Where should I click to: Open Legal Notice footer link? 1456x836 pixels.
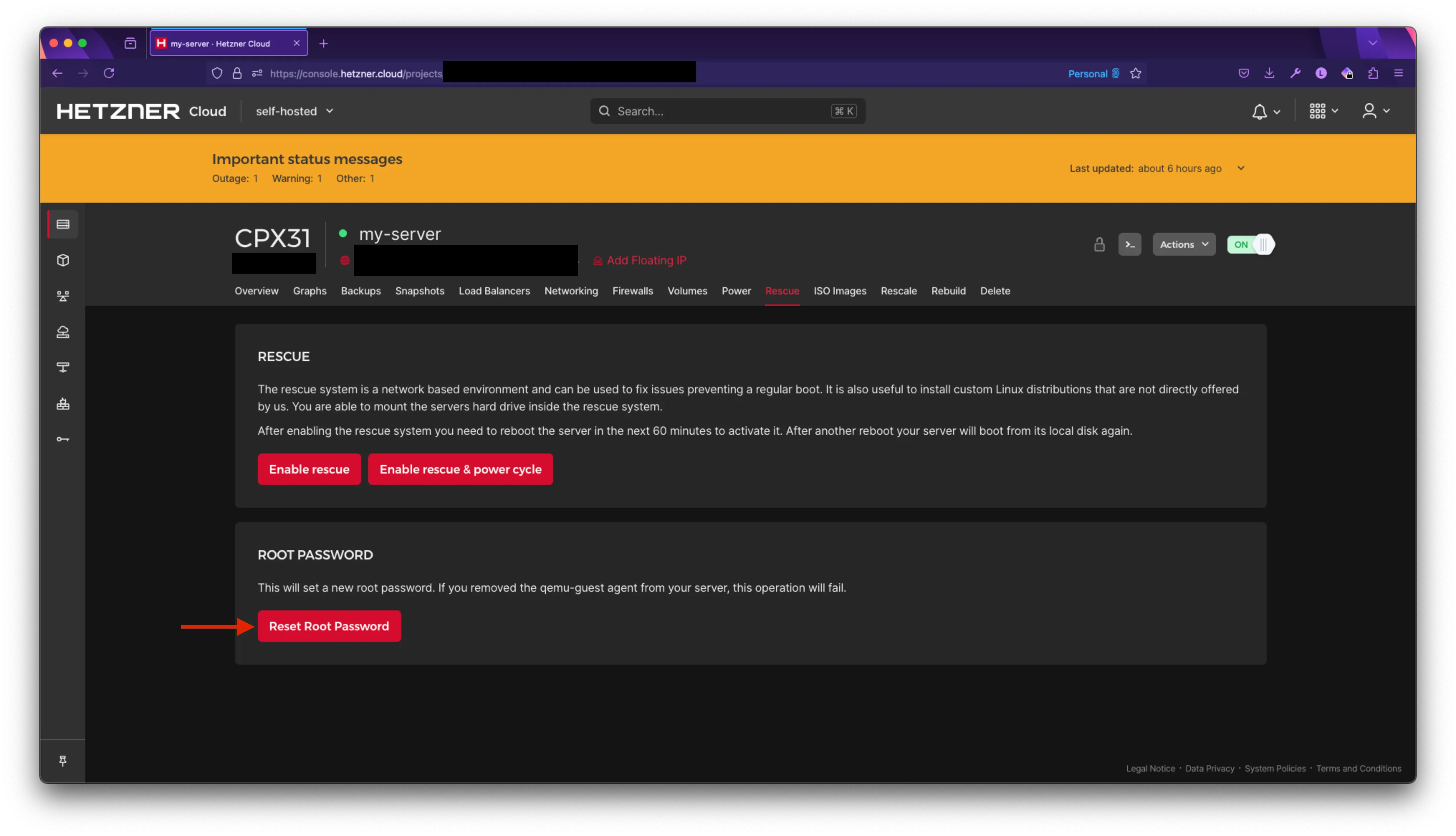(1150, 768)
